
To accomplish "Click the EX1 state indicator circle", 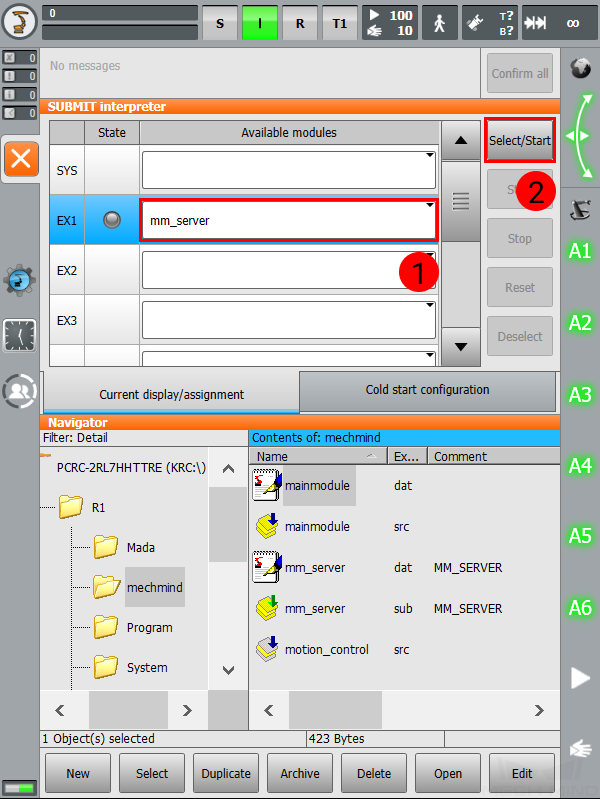I will coord(112,220).
